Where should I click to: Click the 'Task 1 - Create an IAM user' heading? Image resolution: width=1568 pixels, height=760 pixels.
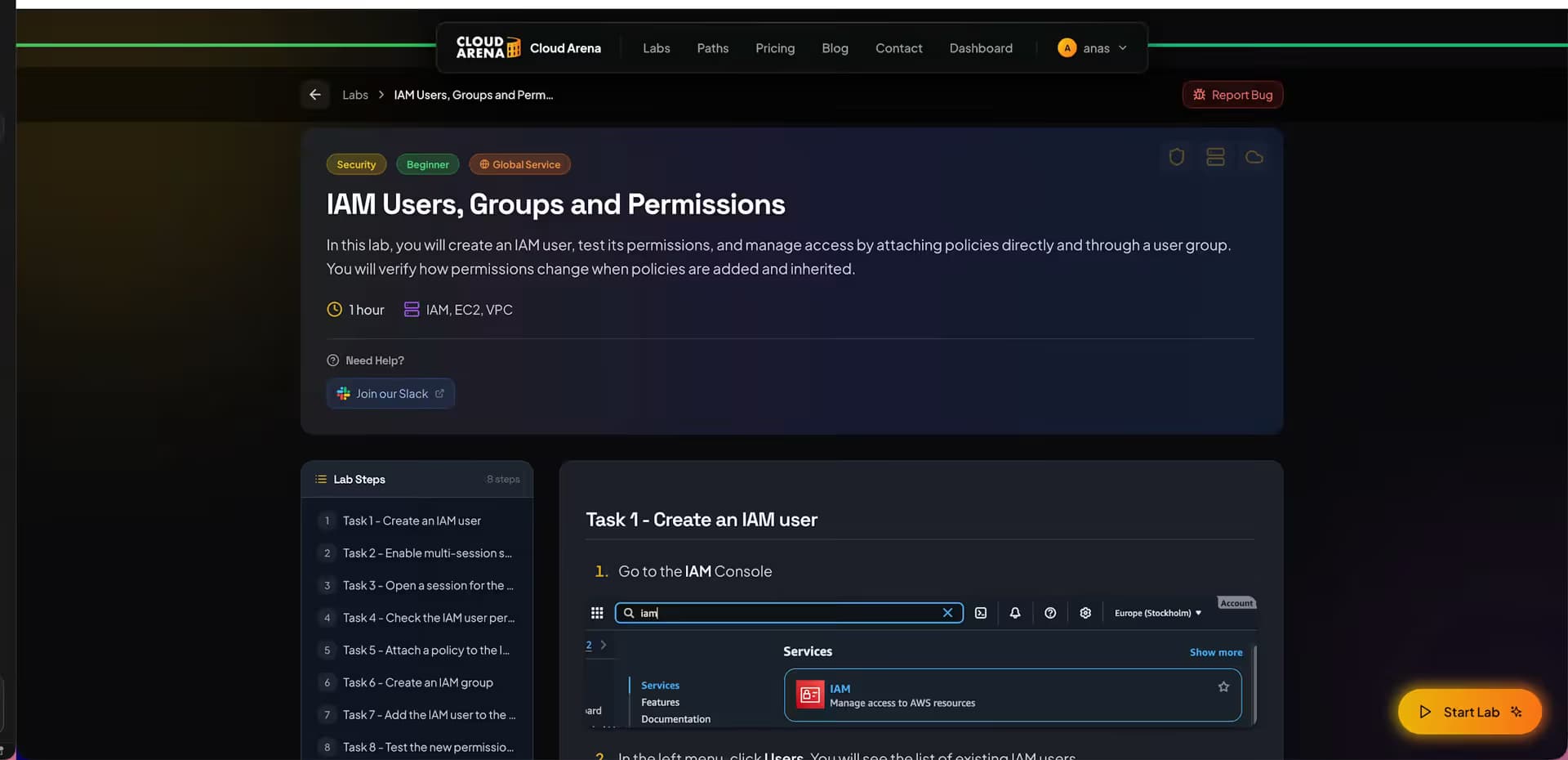[x=702, y=520]
